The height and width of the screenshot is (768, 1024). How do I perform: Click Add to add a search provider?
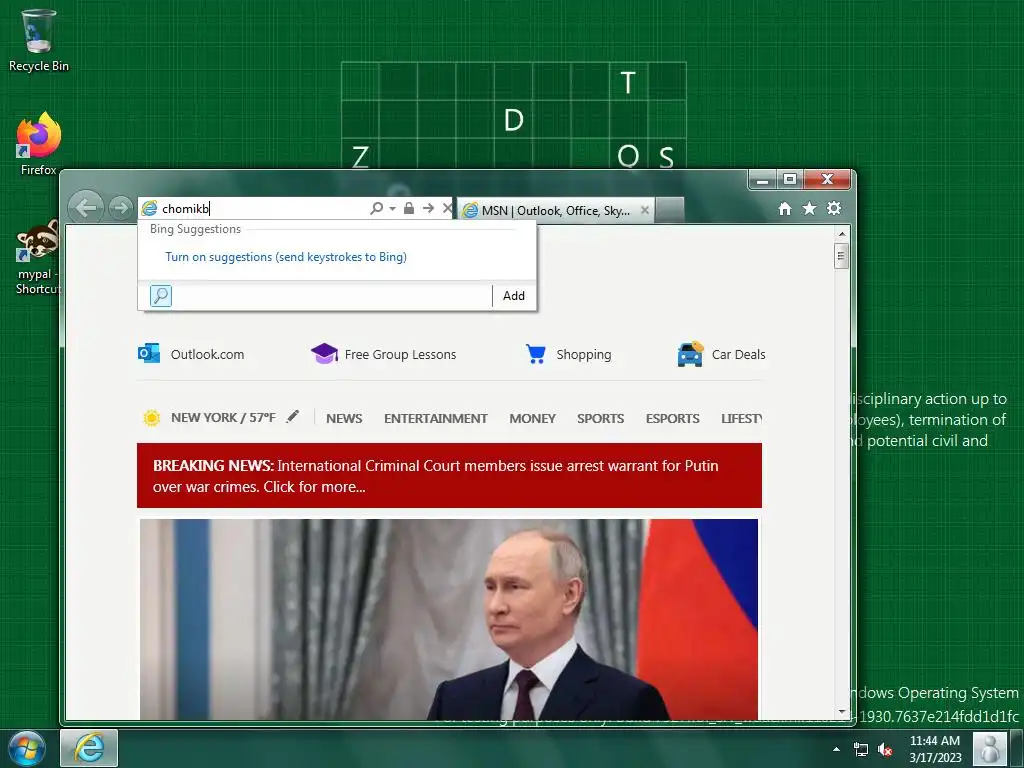coord(514,296)
